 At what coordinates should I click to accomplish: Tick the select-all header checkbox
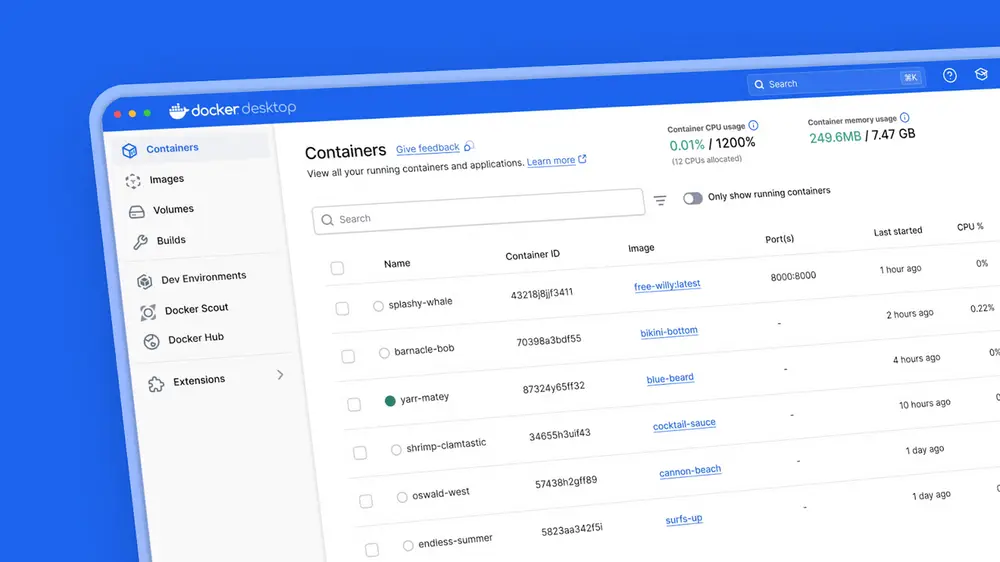pos(337,268)
